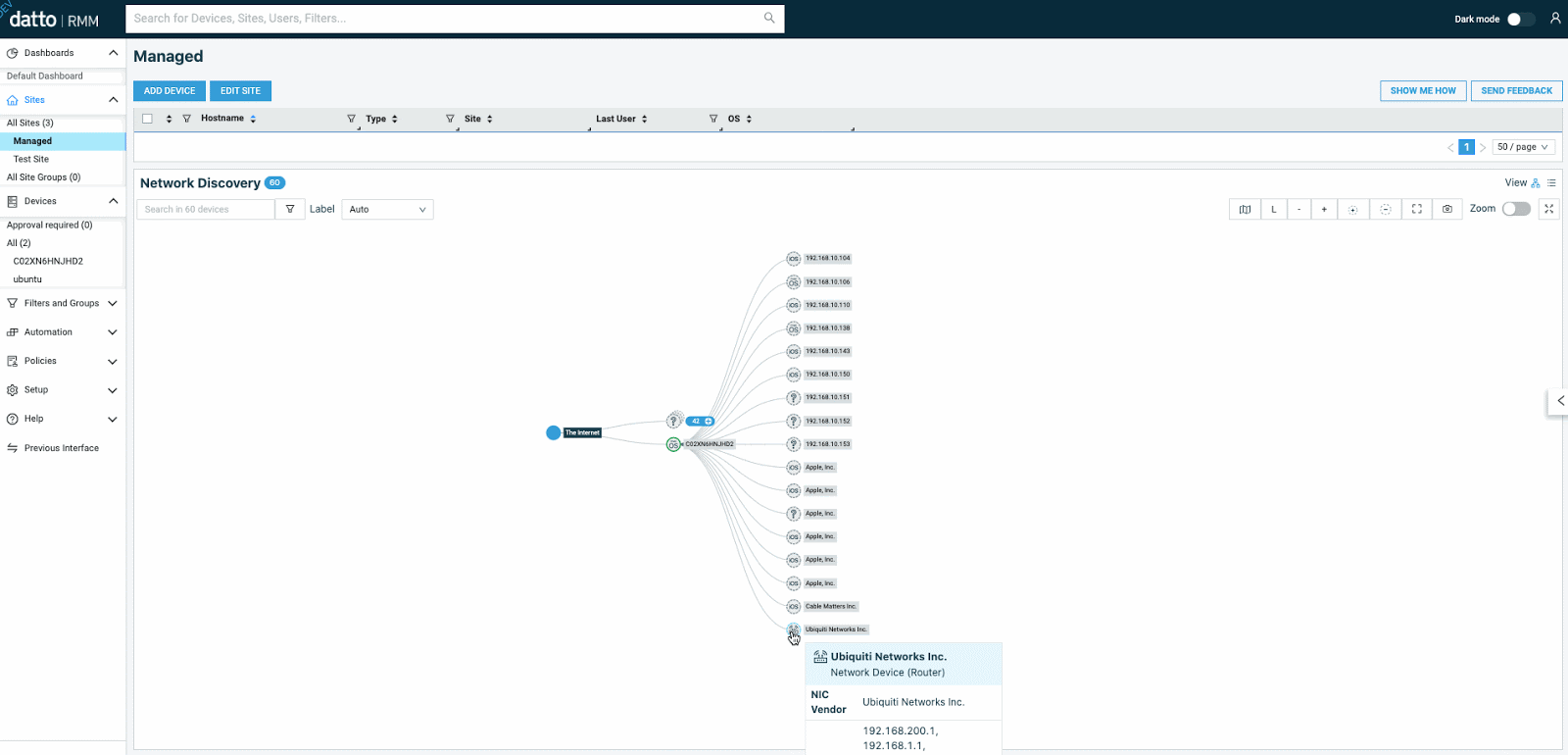The height and width of the screenshot is (755, 1568).
Task: Collapse the Sites section
Action: coord(113,100)
